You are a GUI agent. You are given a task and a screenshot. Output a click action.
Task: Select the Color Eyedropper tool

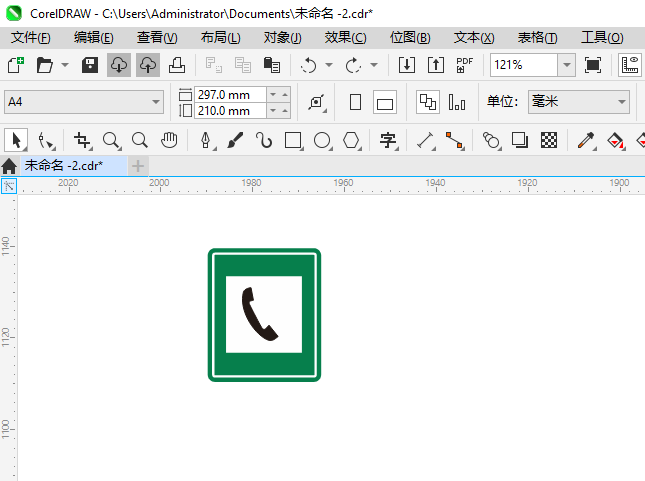[586, 140]
